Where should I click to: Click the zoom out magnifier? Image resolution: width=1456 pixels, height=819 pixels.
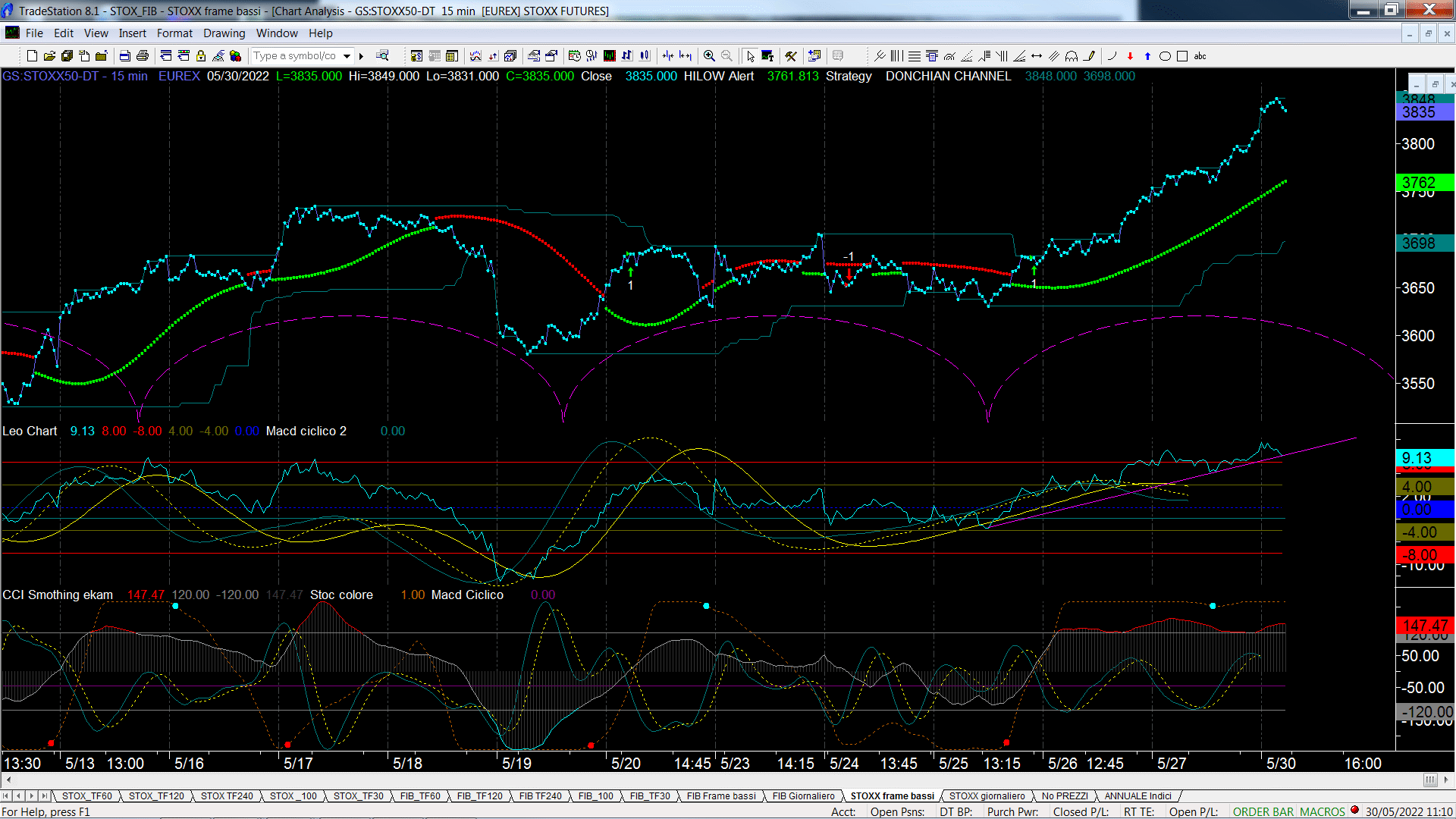pos(726,55)
